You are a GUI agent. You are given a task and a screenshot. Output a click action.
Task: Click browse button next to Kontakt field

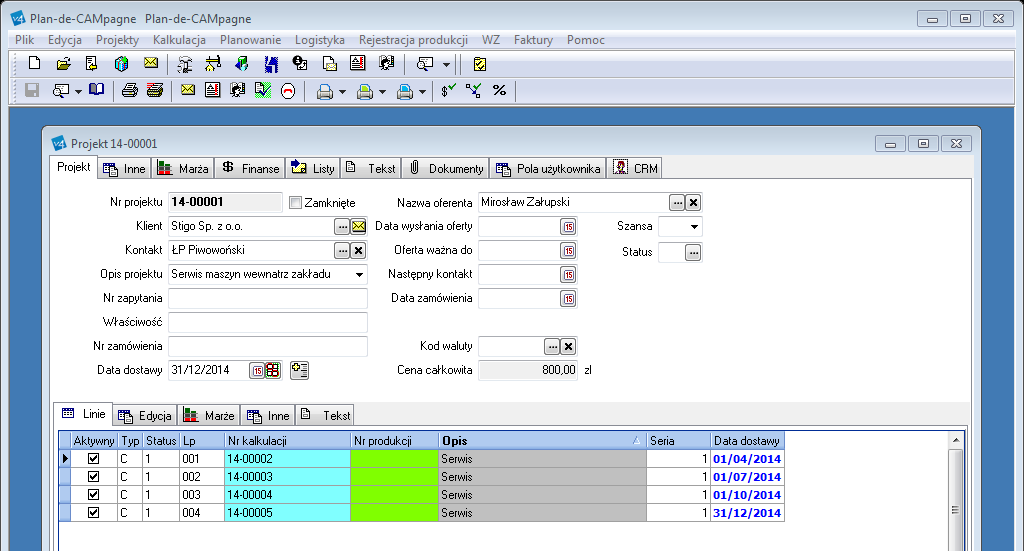[342, 251]
